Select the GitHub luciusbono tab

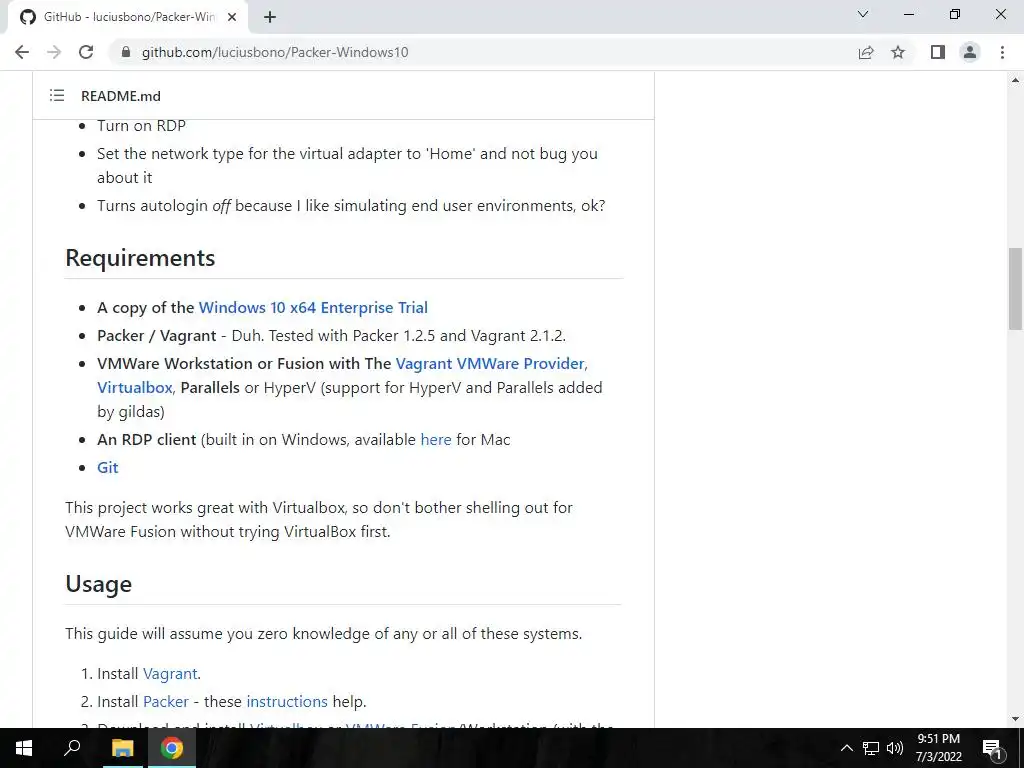point(128,17)
